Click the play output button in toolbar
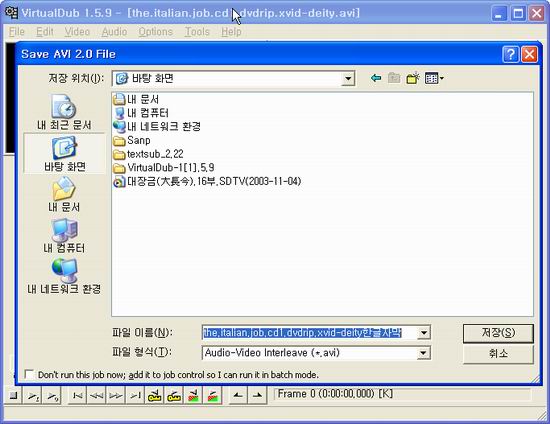The height and width of the screenshot is (424, 550). pos(53,396)
